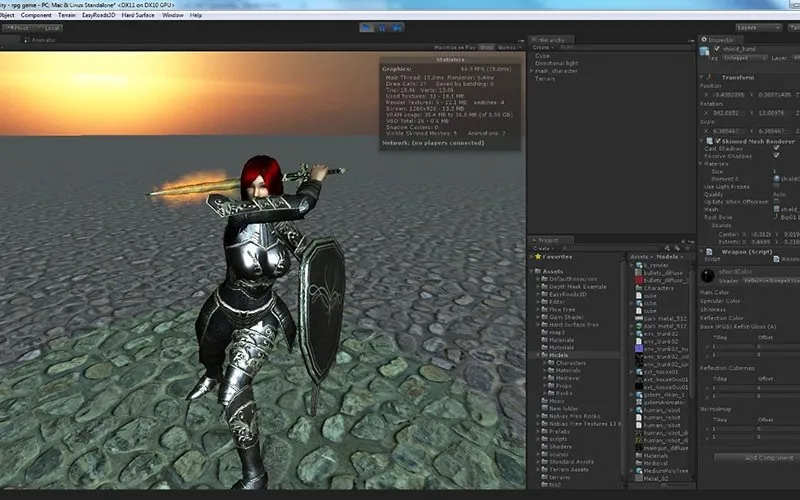This screenshot has height=500, width=800.
Task: Select the Inspector panel tab
Action: (x=718, y=40)
